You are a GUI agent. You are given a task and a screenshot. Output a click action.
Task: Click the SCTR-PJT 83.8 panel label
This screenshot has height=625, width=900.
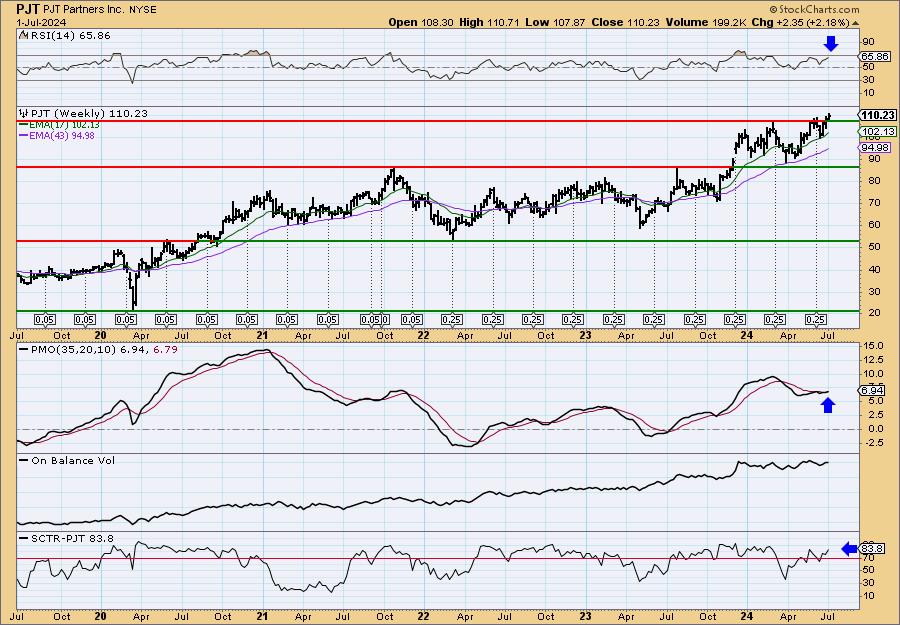coord(72,538)
